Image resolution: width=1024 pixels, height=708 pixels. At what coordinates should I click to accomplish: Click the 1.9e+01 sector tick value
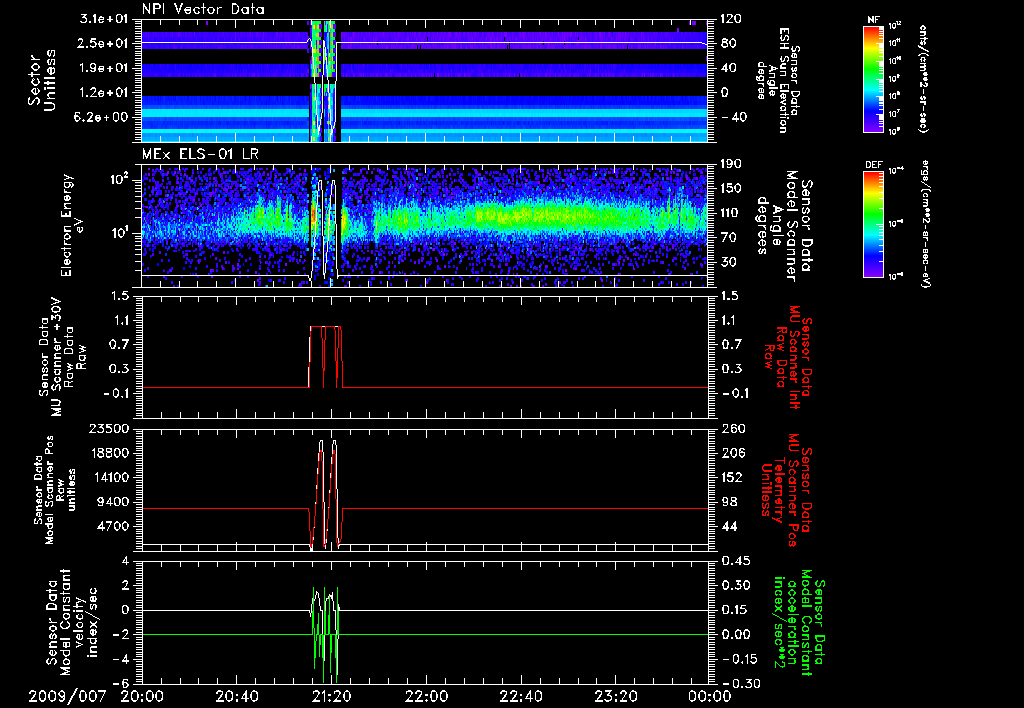point(105,68)
